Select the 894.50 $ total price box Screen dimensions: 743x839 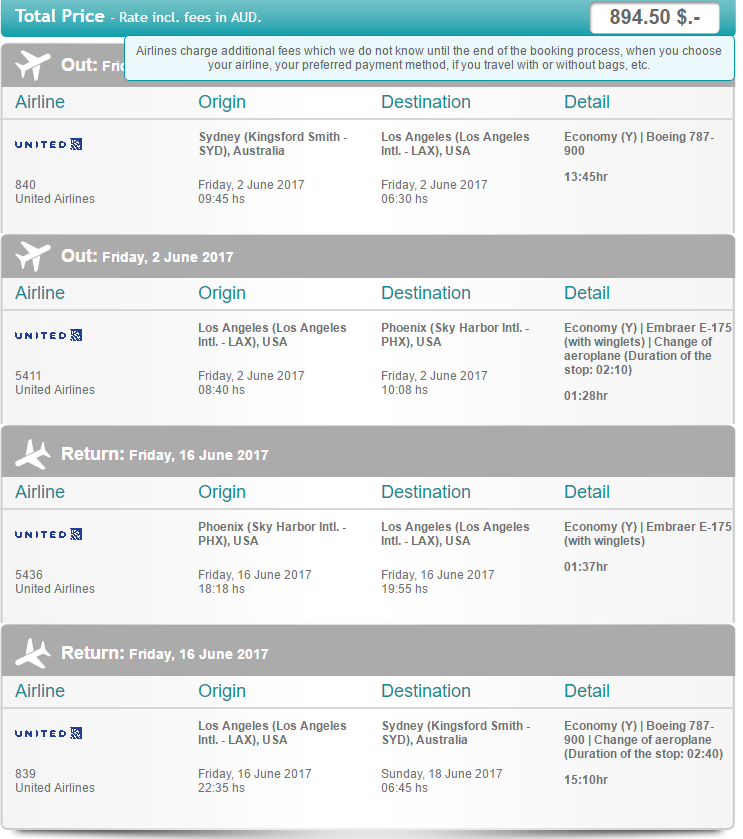654,18
